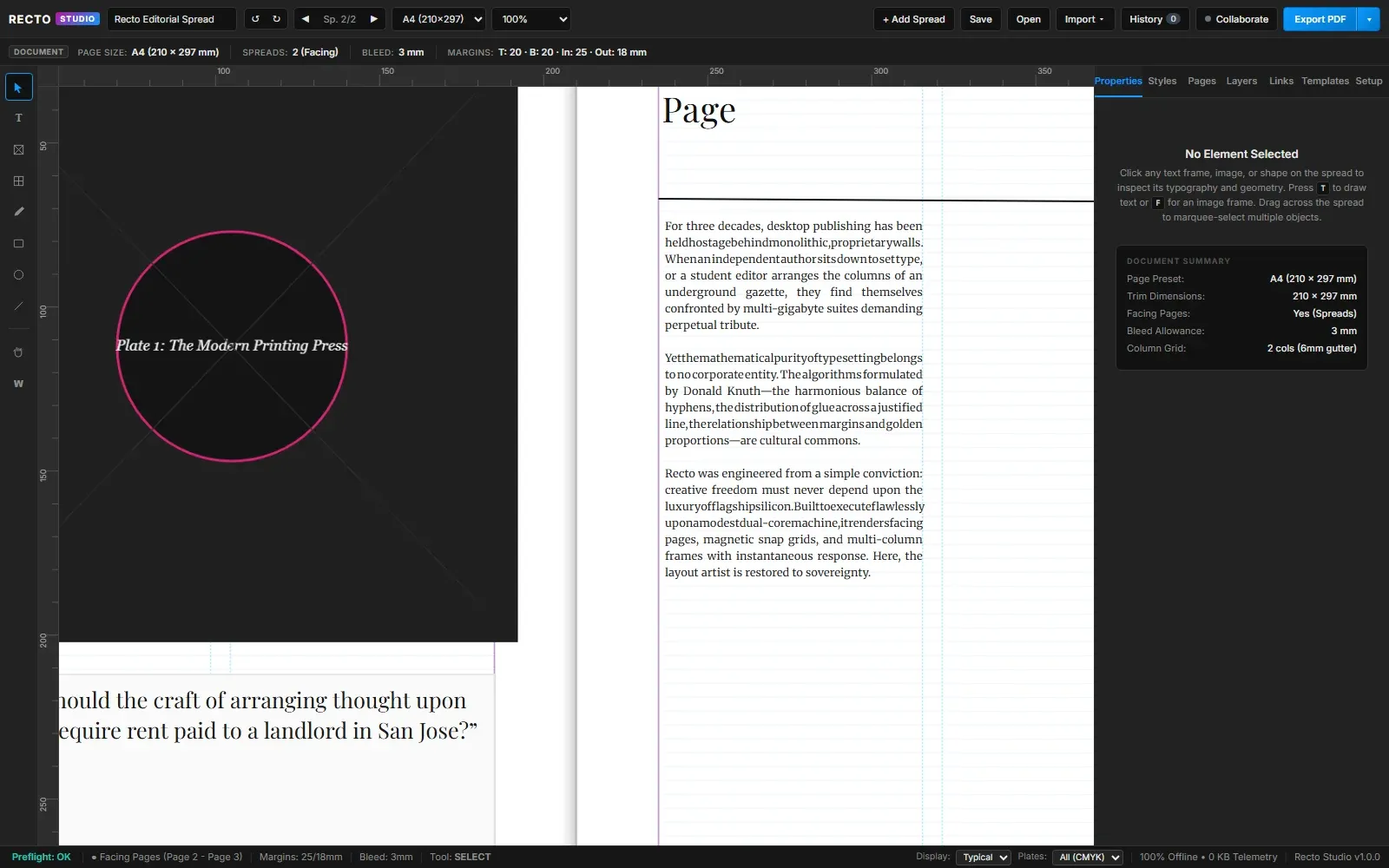Select the arrow Selection tool
The image size is (1389, 868).
[18, 87]
